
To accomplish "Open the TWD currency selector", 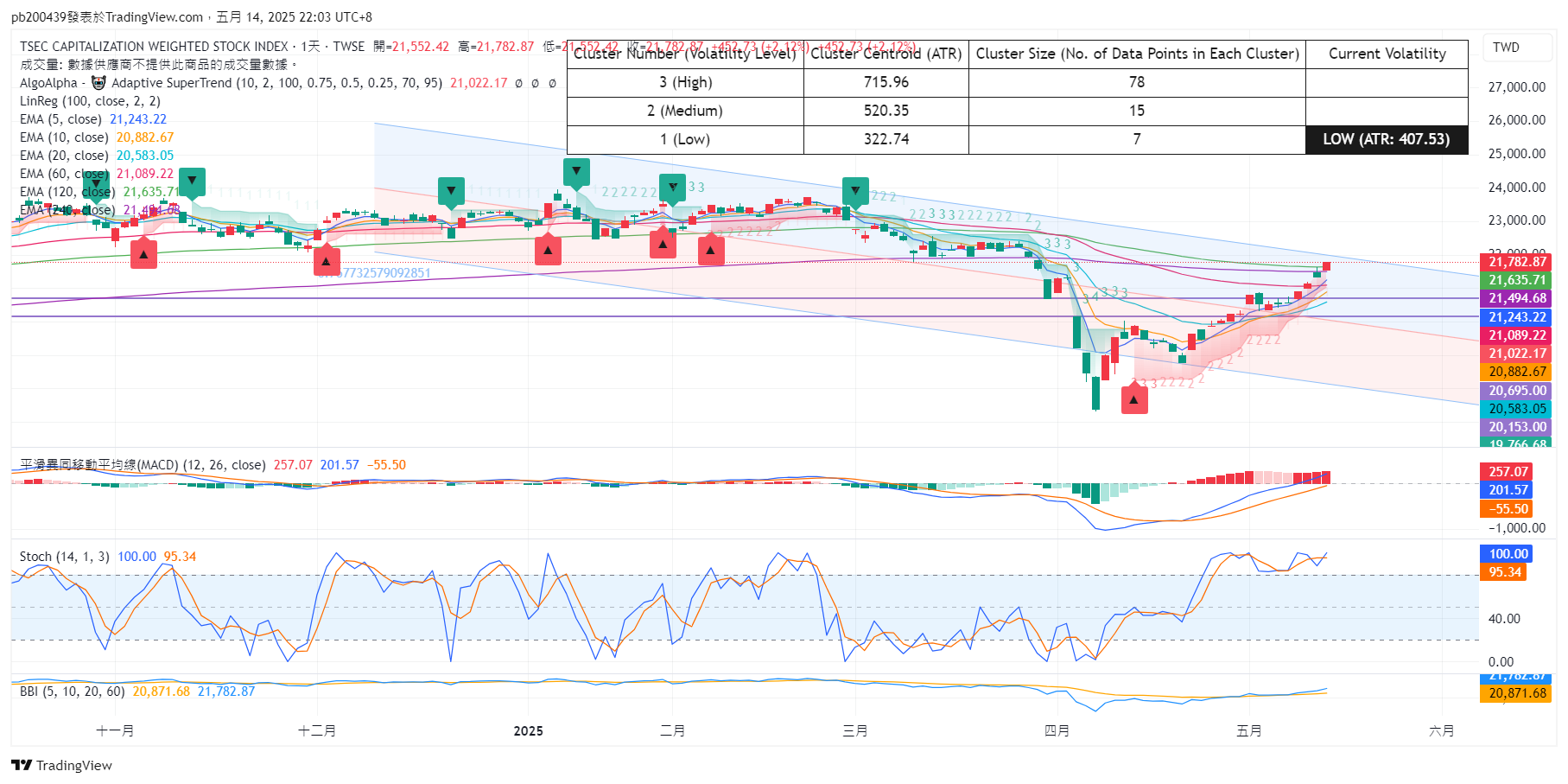I will [1517, 48].
